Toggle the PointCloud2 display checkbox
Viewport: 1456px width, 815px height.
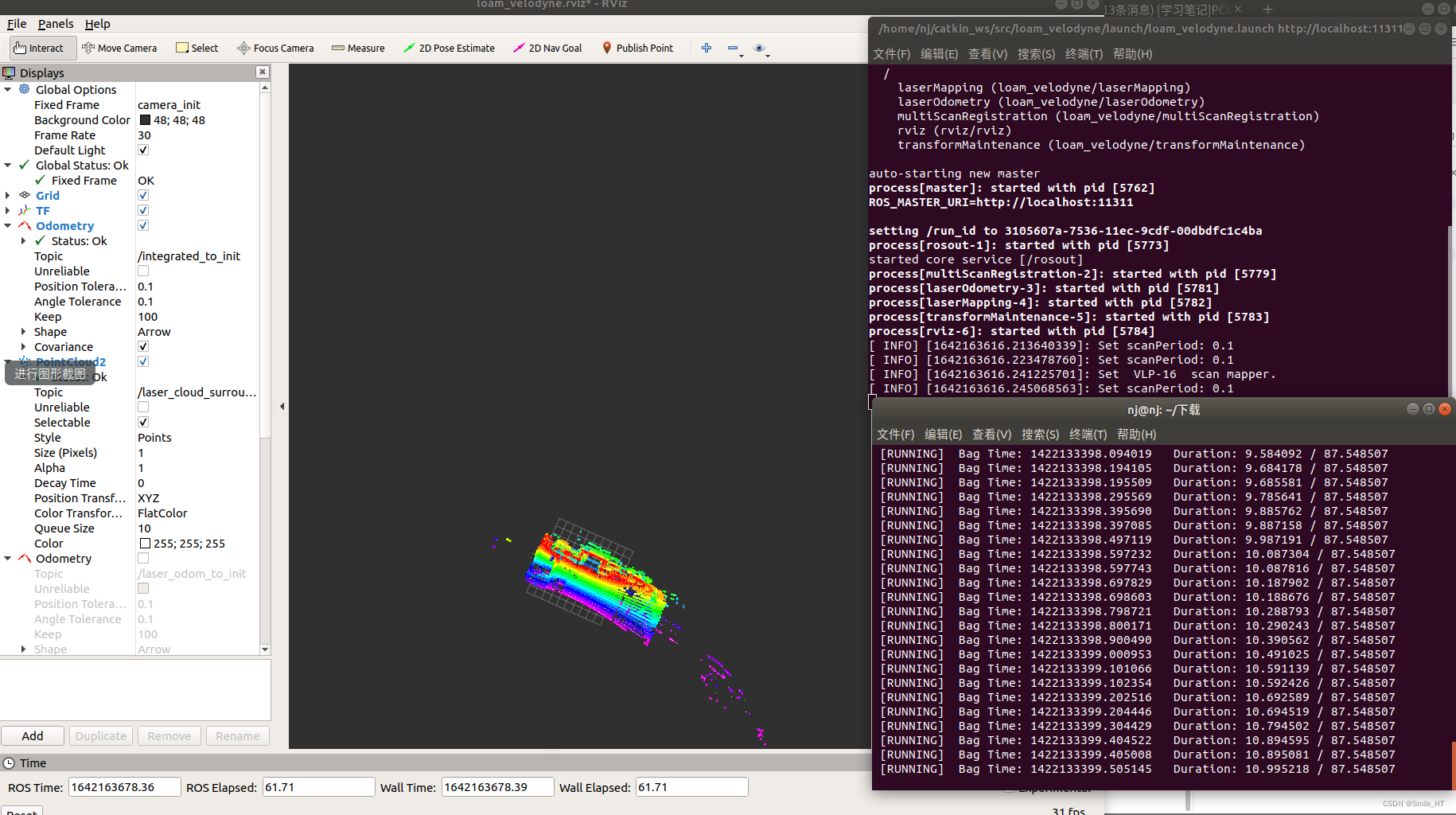(x=143, y=361)
